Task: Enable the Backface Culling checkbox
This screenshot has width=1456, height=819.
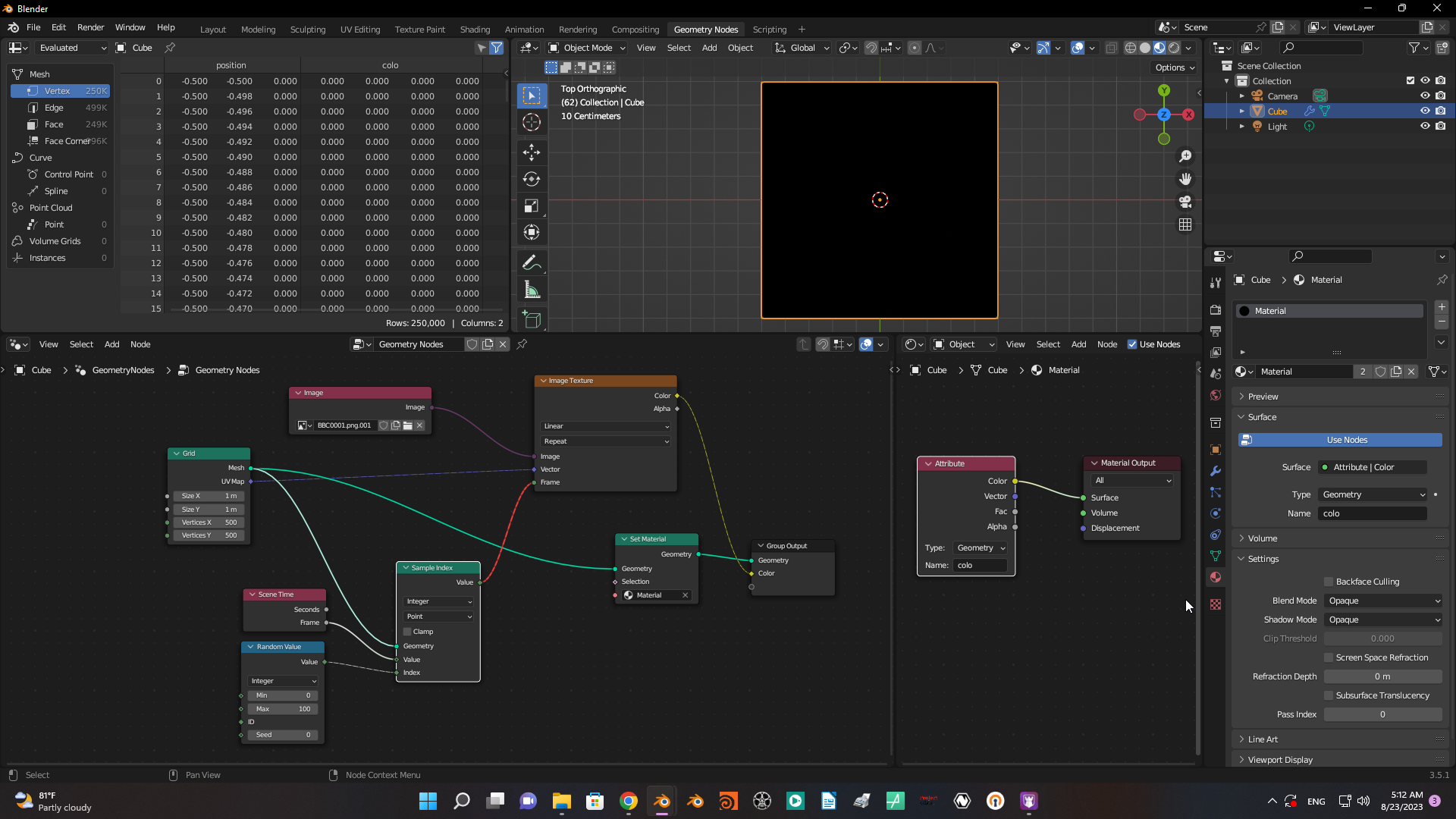Action: pos(1329,582)
